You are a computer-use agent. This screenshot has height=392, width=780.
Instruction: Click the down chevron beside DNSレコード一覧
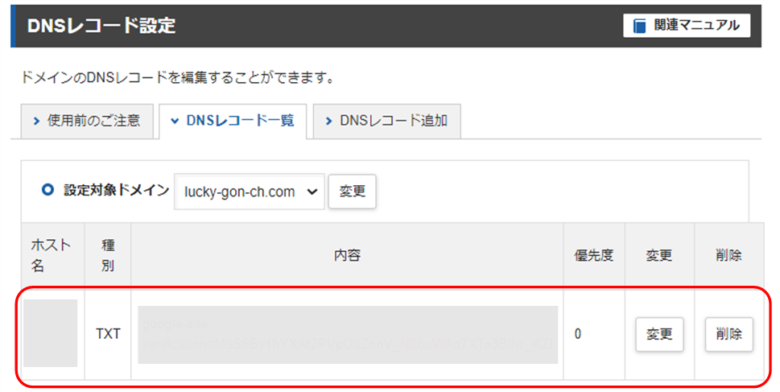pyautogui.click(x=175, y=121)
